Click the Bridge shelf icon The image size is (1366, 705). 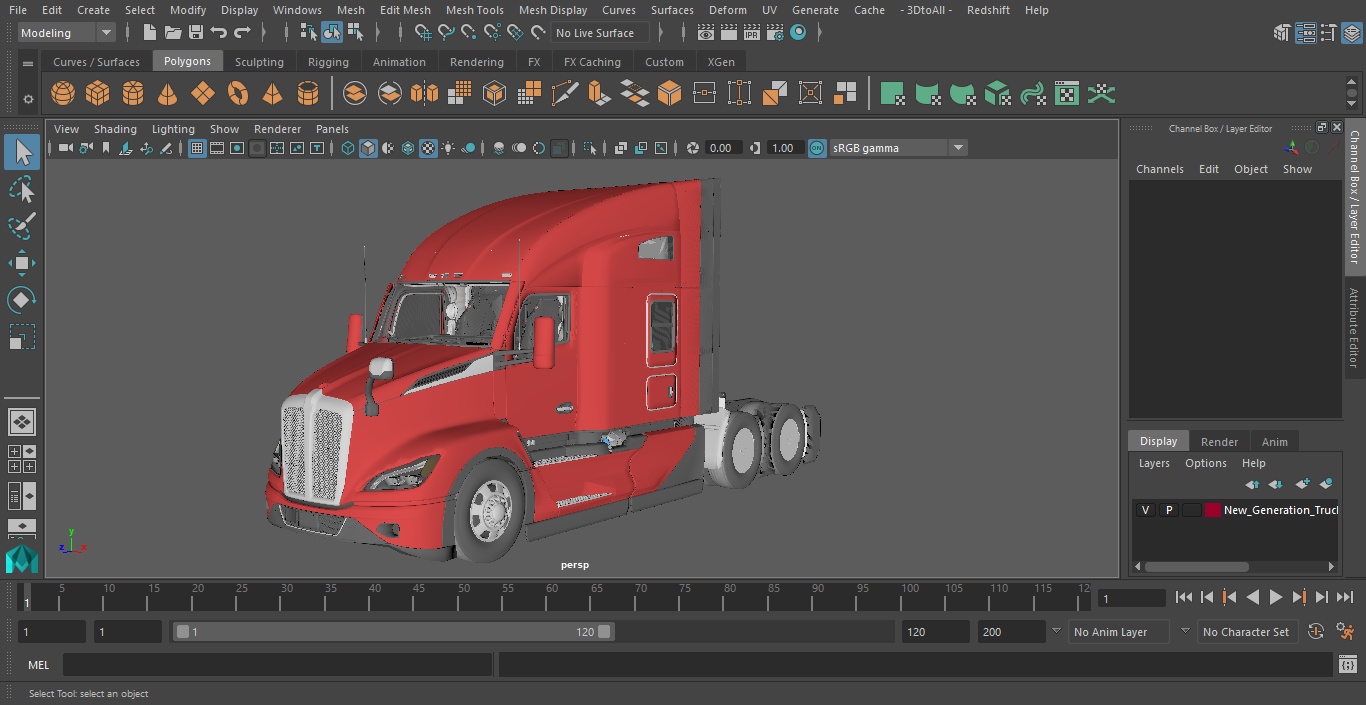[635, 94]
